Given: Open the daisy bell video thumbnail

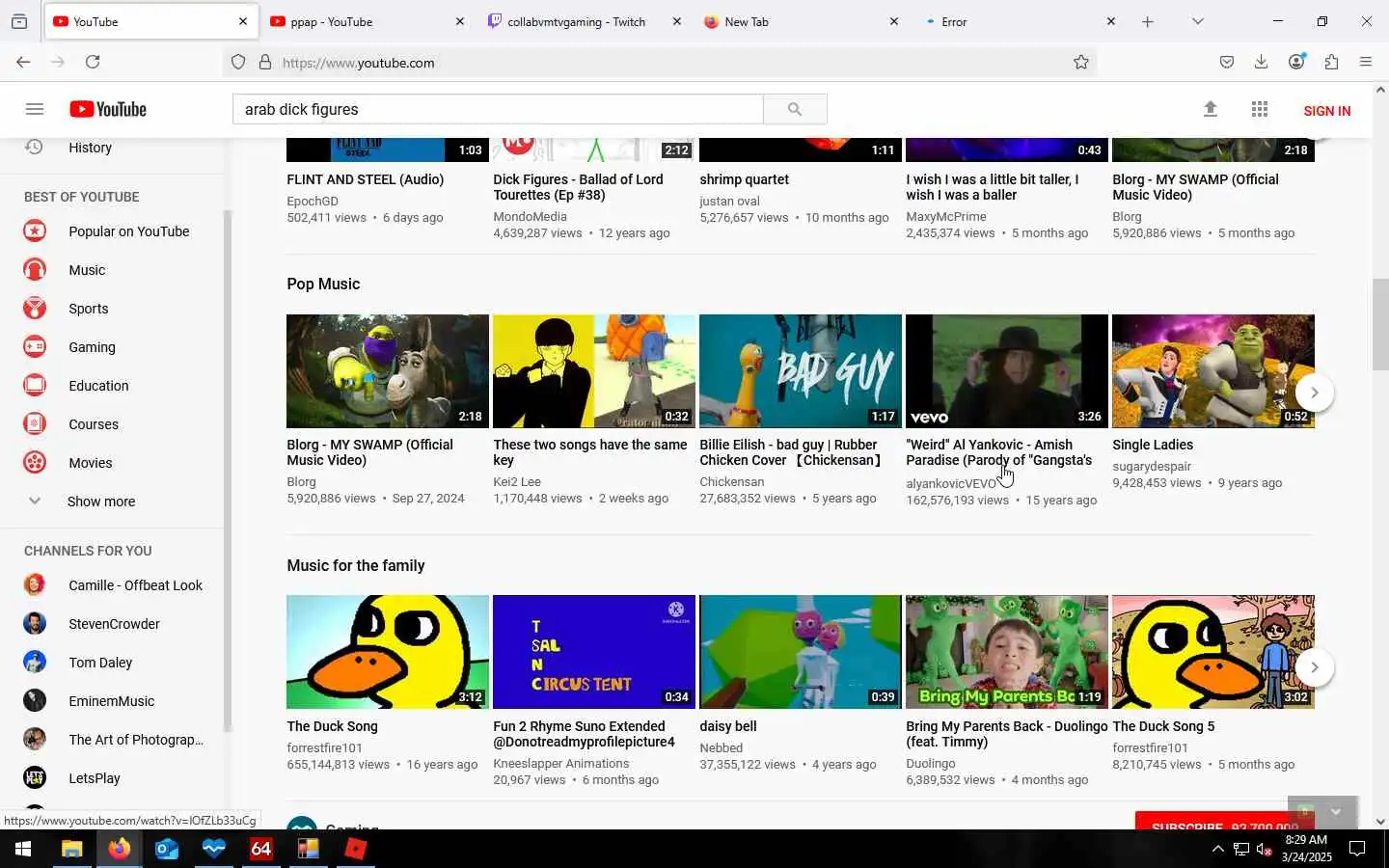Looking at the screenshot, I should click(x=801, y=652).
